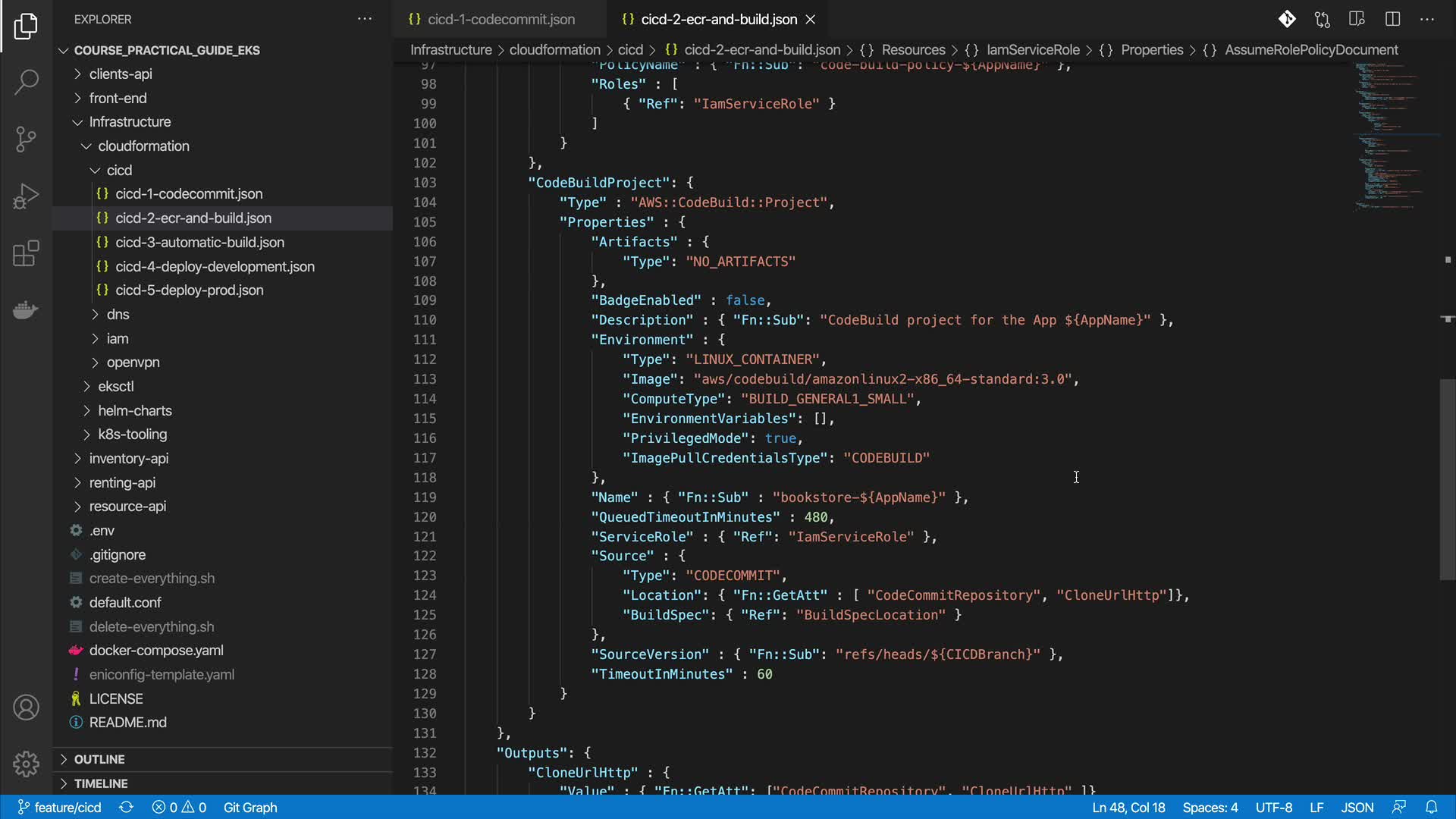Click the editor vertical scrollbar thumb
The width and height of the screenshot is (1456, 819).
pos(1447,478)
